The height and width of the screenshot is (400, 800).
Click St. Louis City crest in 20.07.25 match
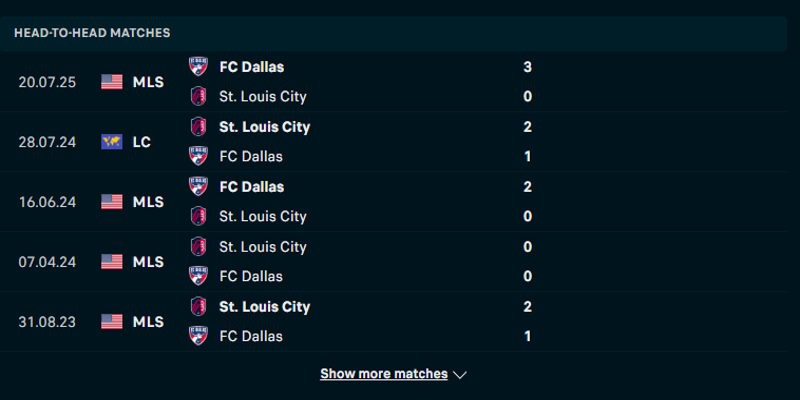pos(198,97)
